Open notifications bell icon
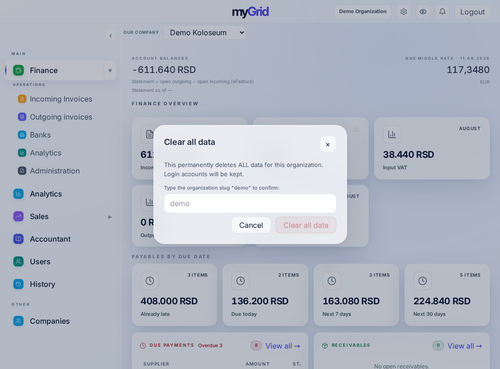 coord(442,12)
